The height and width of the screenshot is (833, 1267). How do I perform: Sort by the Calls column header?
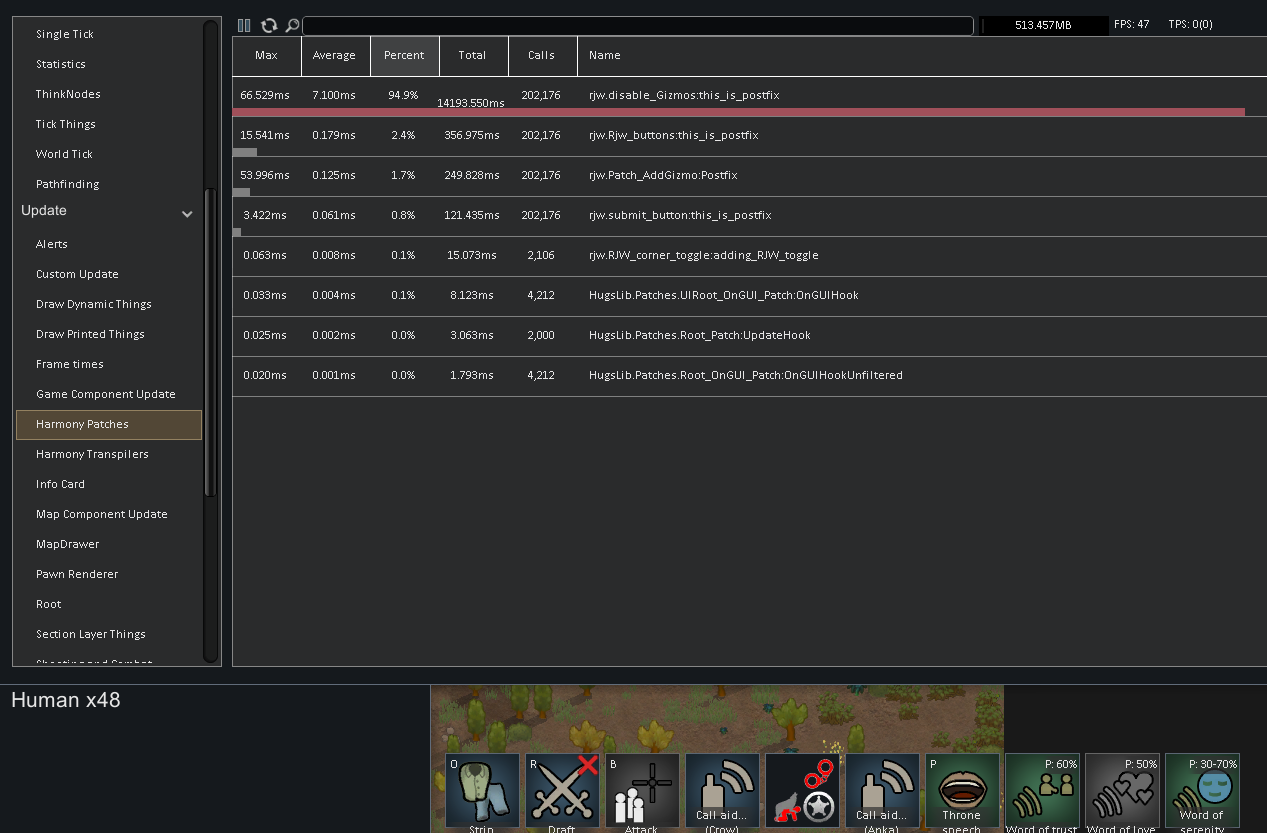[542, 56]
